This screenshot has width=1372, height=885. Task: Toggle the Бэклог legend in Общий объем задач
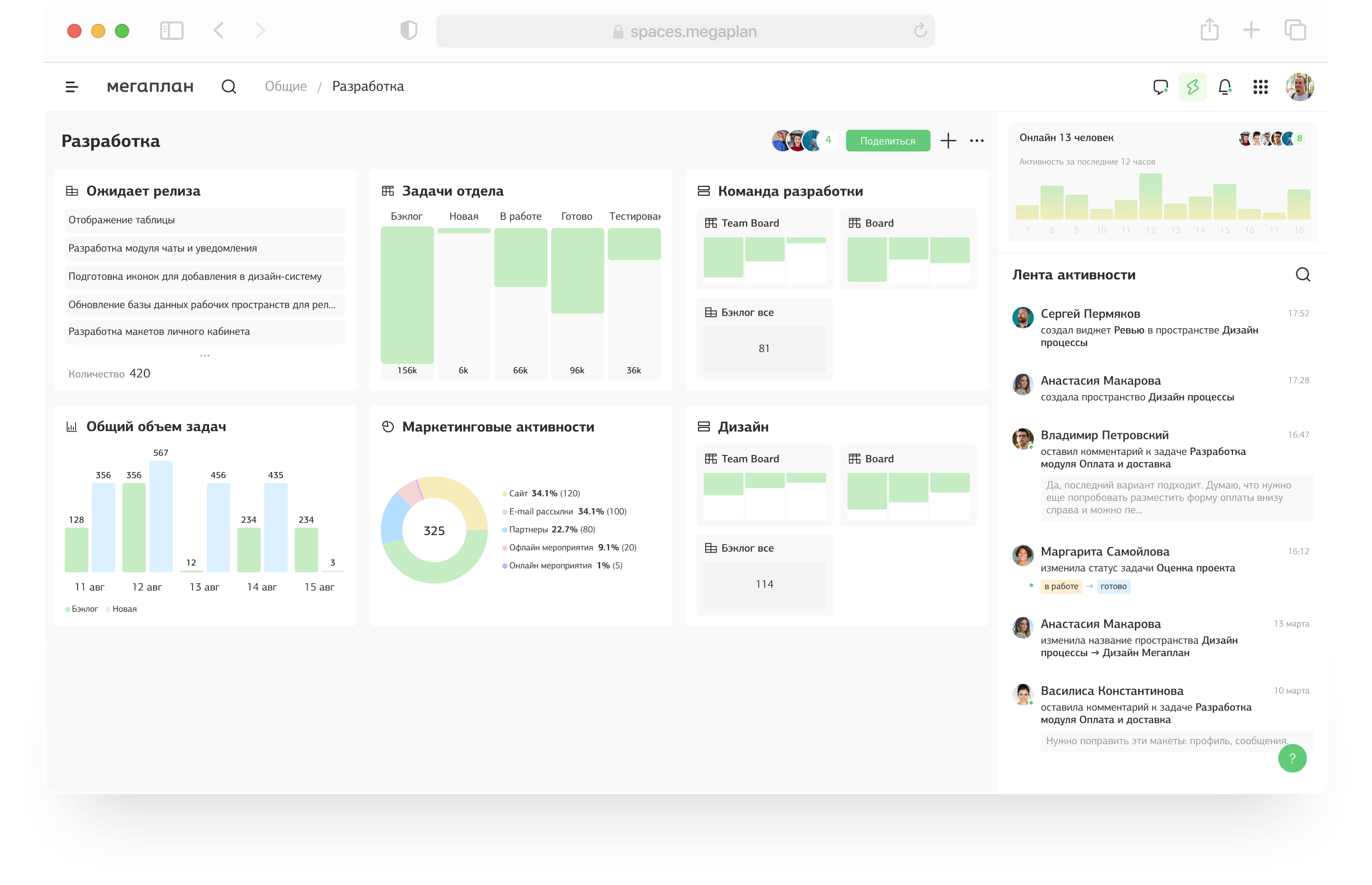82,609
